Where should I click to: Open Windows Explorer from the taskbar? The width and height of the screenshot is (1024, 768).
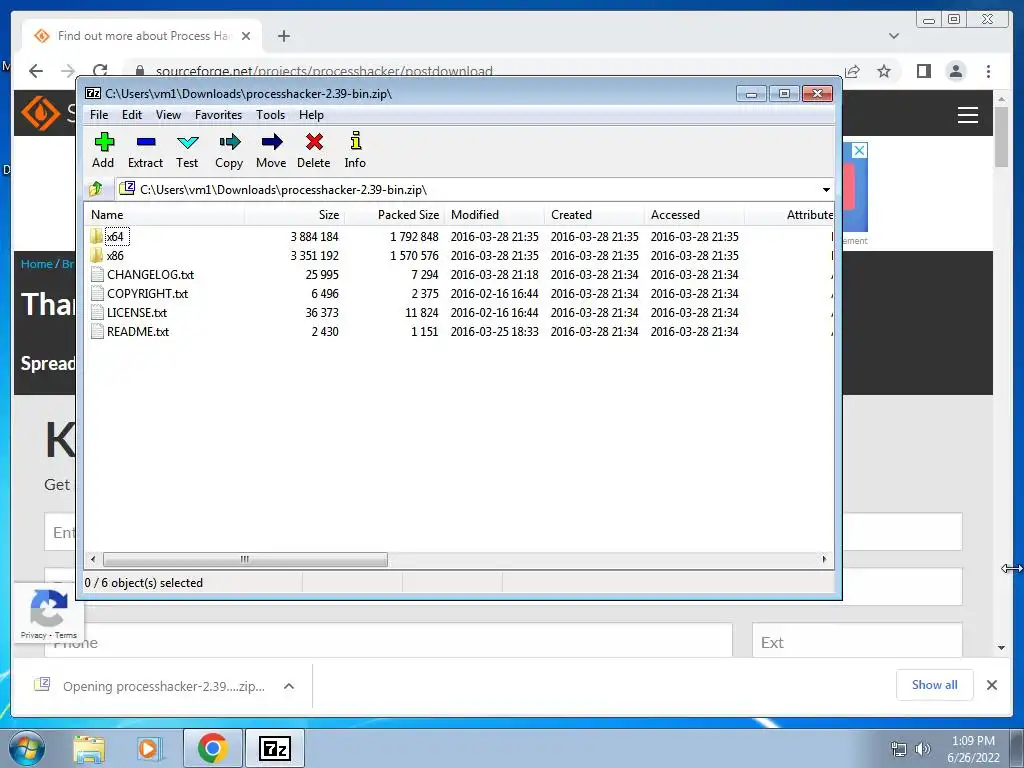point(89,748)
